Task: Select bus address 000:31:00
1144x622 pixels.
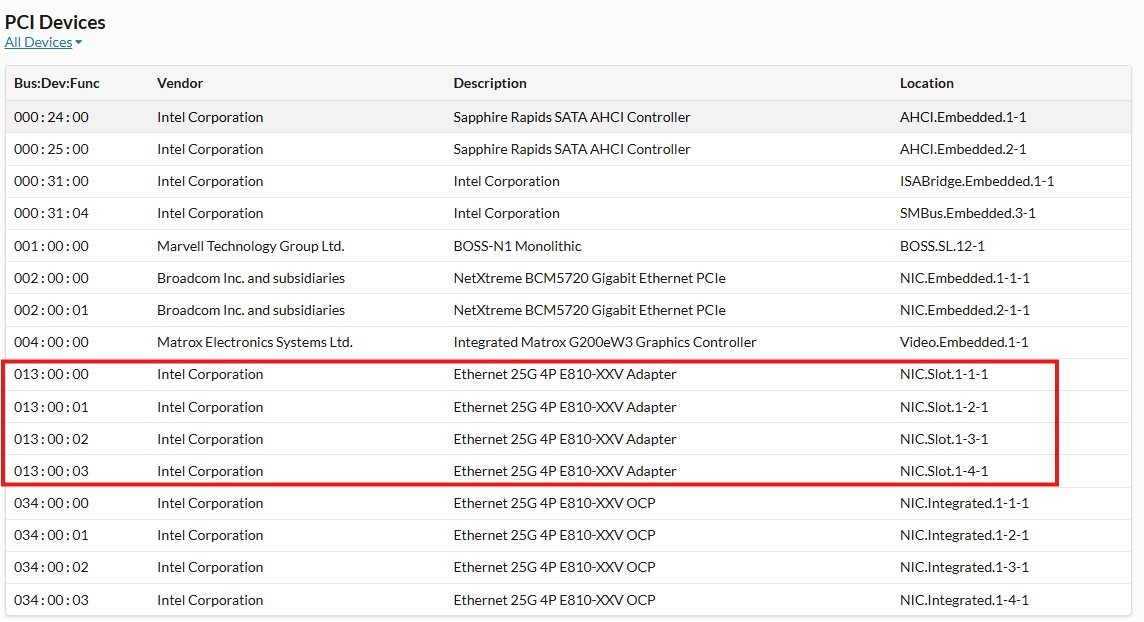Action: (51, 182)
